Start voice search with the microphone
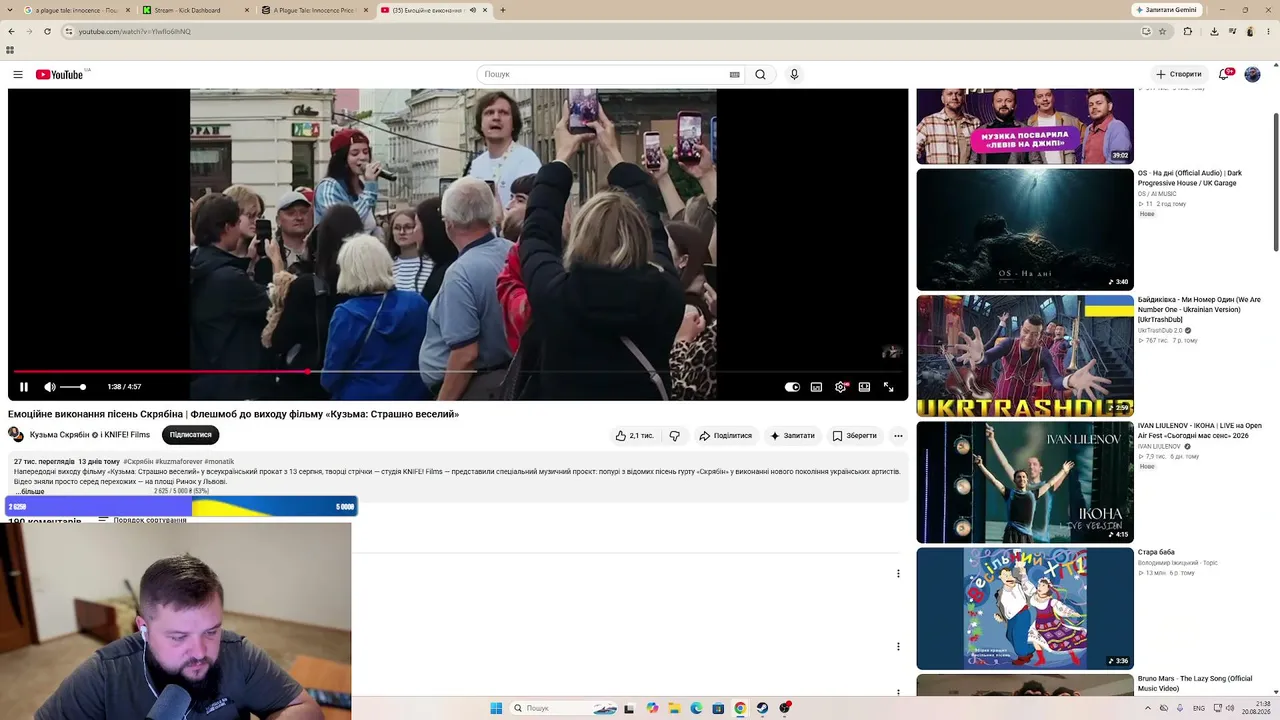1280x720 pixels. click(794, 74)
